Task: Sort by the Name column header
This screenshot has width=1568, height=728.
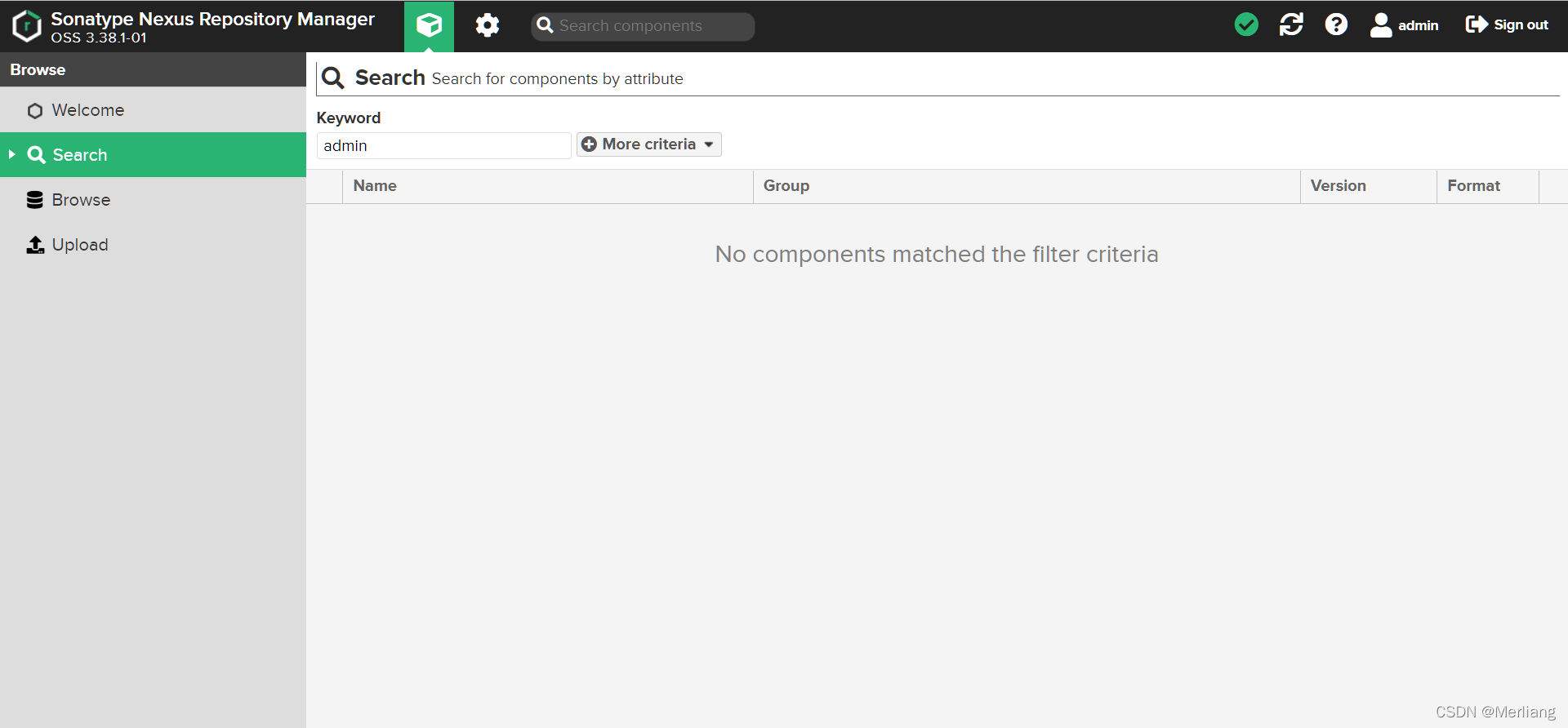Action: [x=548, y=186]
